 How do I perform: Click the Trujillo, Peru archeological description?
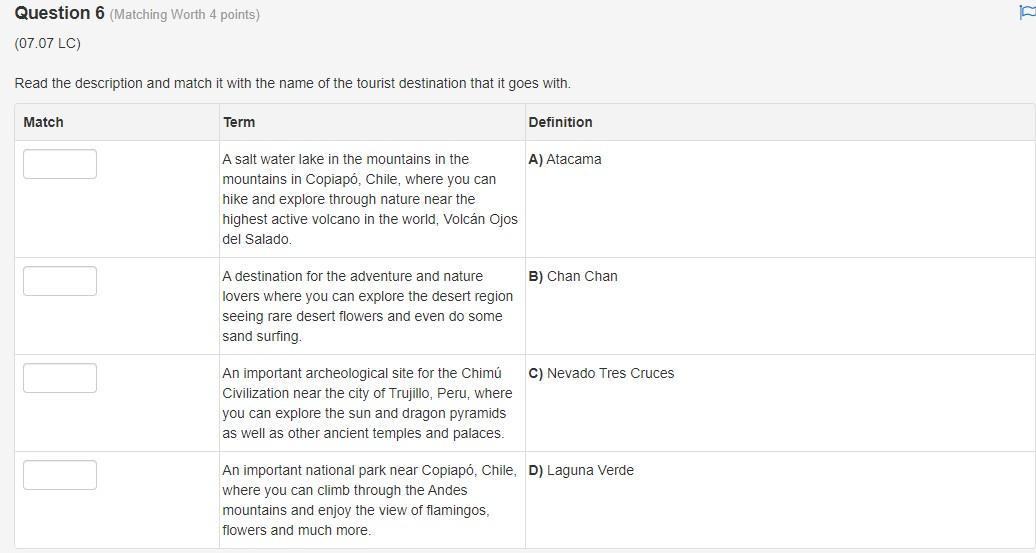tap(367, 403)
